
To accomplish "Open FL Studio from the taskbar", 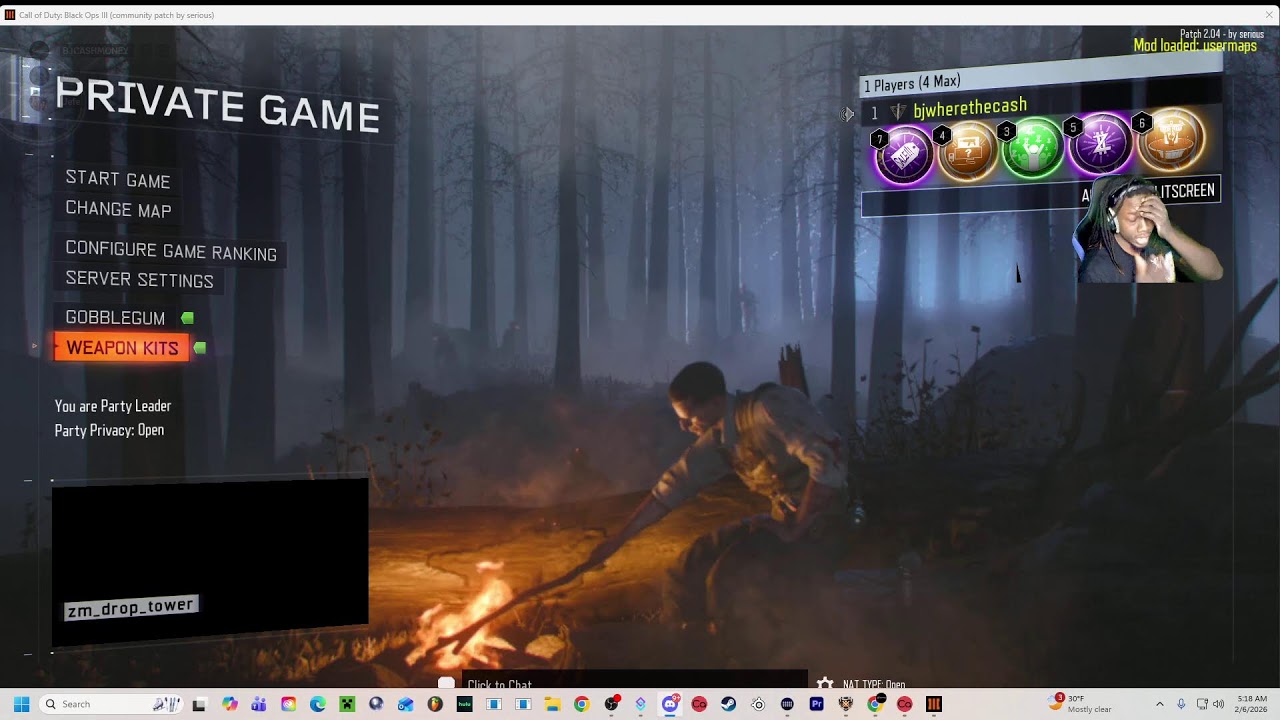I will [435, 704].
